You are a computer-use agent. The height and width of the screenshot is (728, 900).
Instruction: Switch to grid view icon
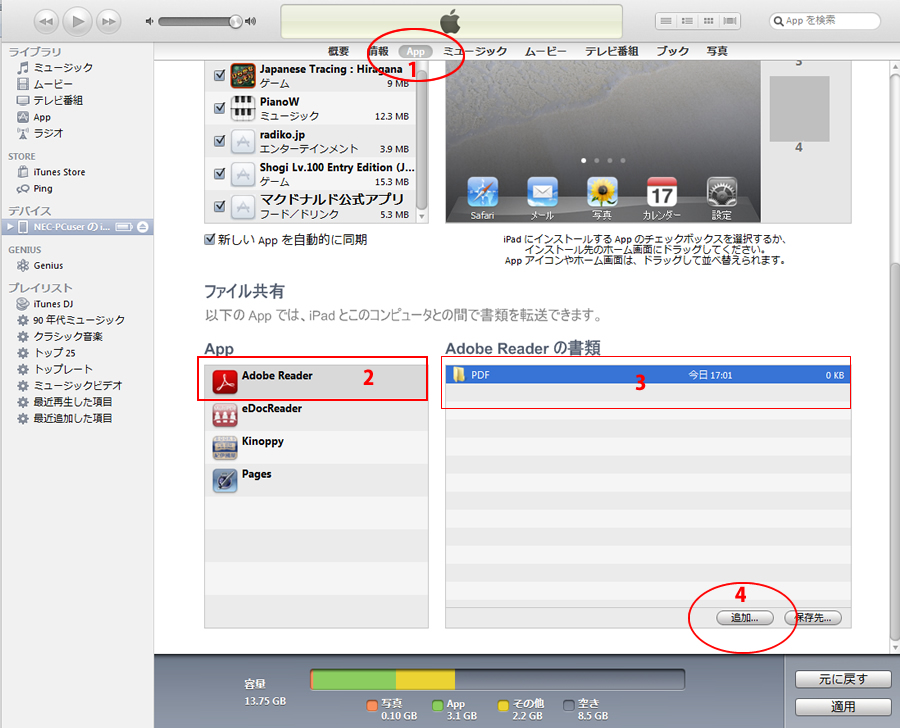point(708,21)
